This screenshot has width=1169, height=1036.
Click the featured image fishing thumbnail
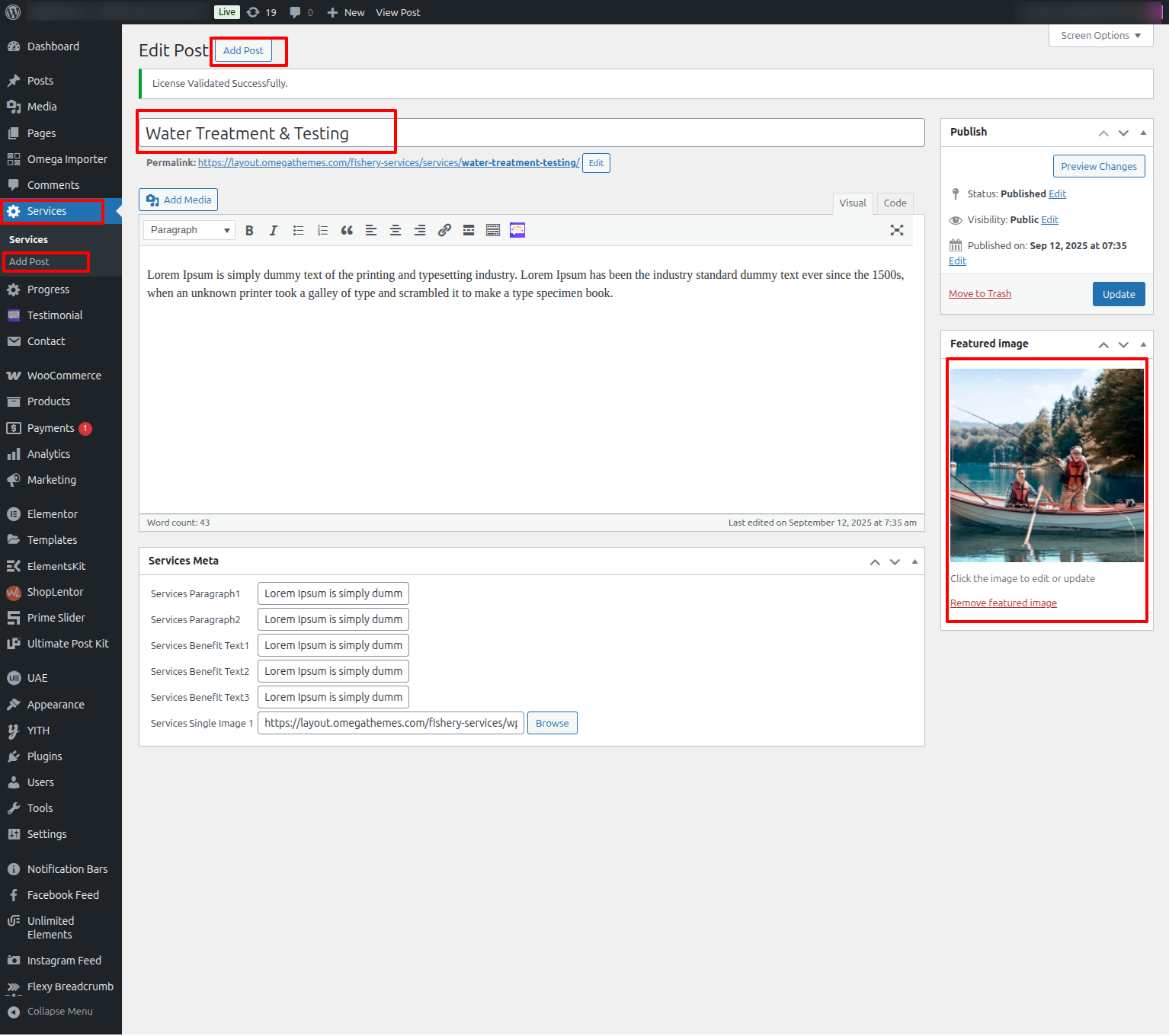coord(1046,465)
